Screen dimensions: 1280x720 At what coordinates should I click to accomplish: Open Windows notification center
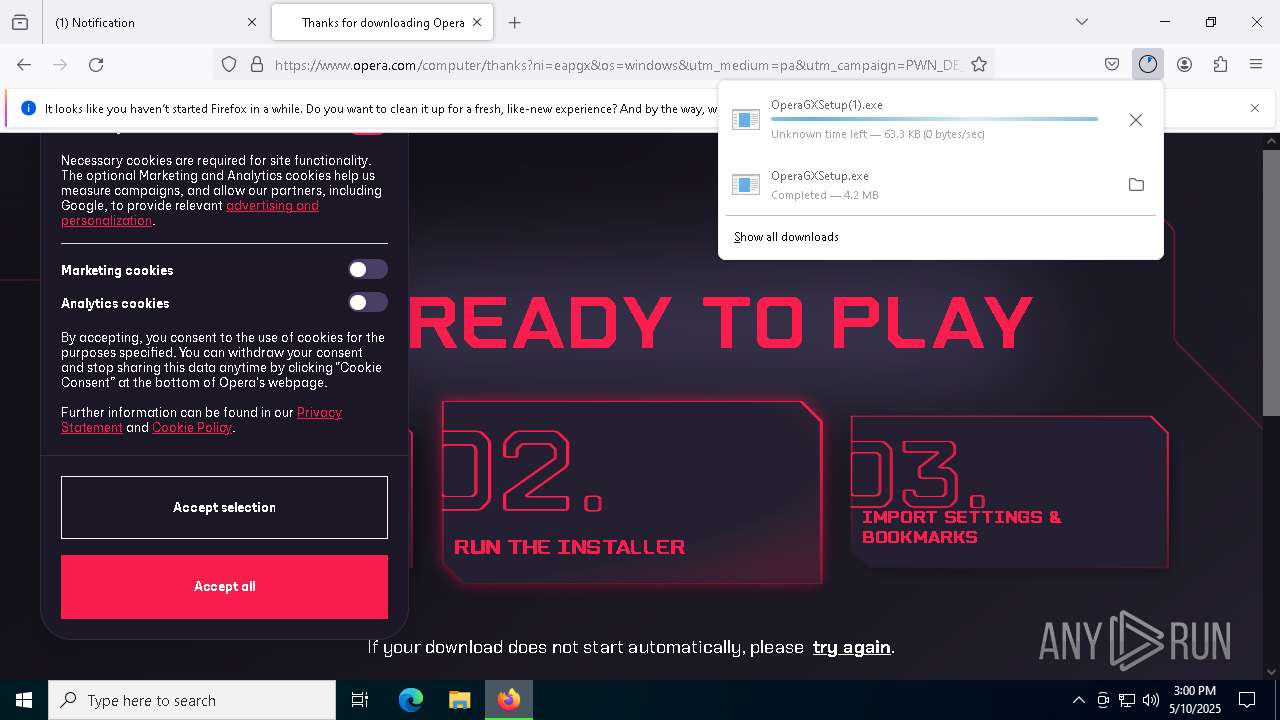[1247, 700]
